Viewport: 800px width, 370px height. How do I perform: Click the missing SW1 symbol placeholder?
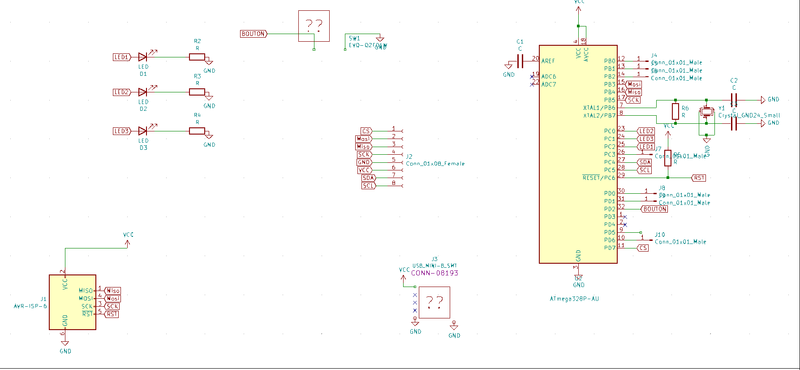(314, 26)
